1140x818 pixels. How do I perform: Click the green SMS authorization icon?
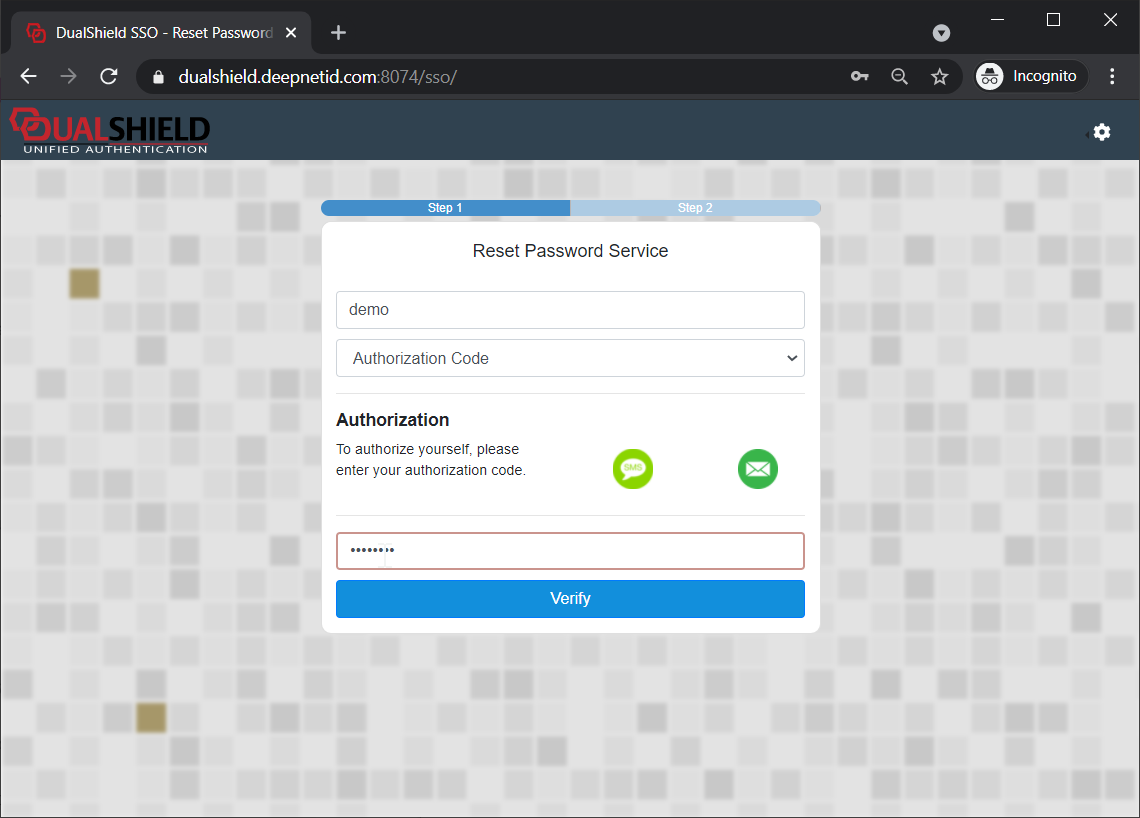coord(632,469)
